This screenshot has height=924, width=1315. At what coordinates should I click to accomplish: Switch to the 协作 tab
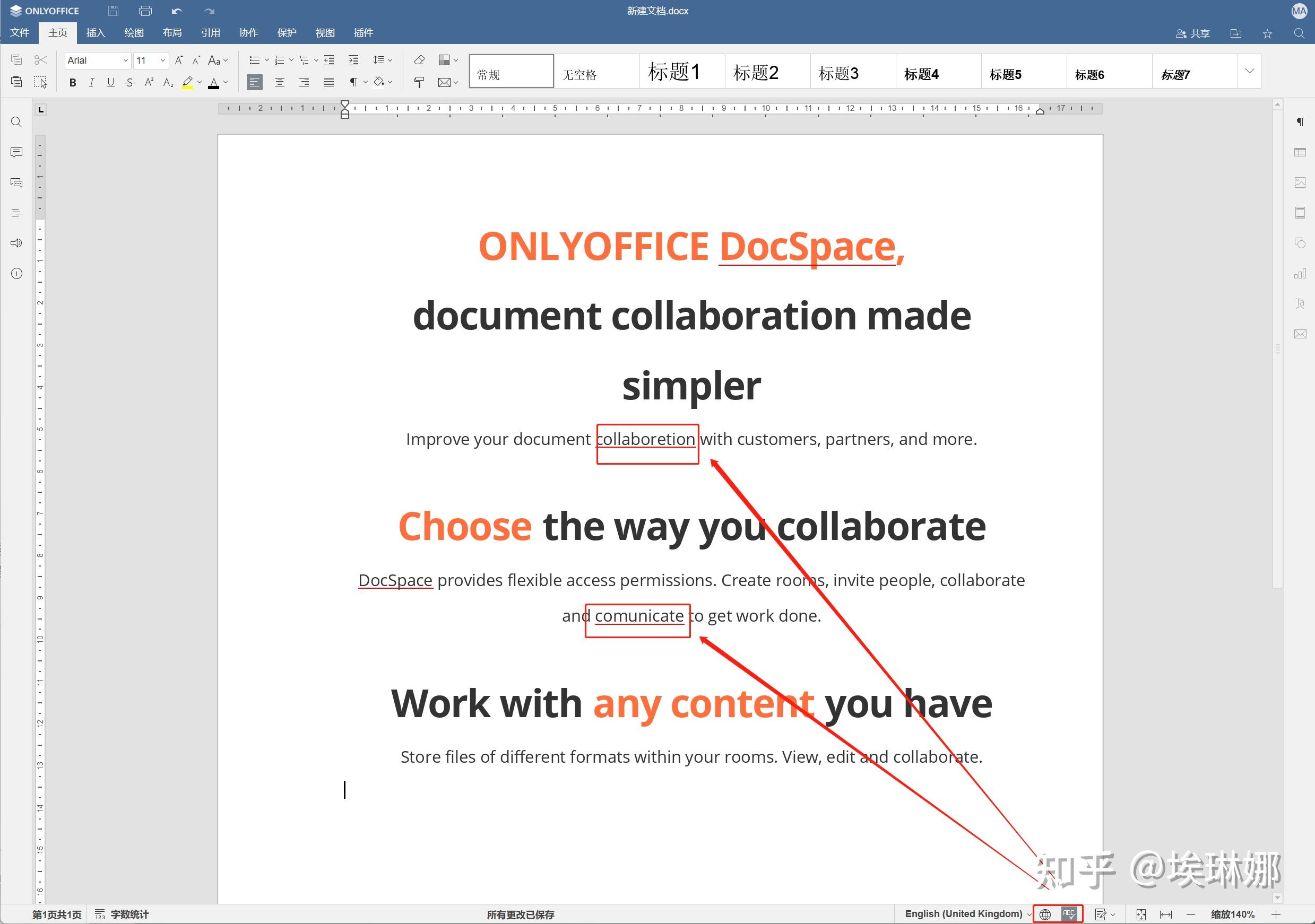pyautogui.click(x=248, y=33)
